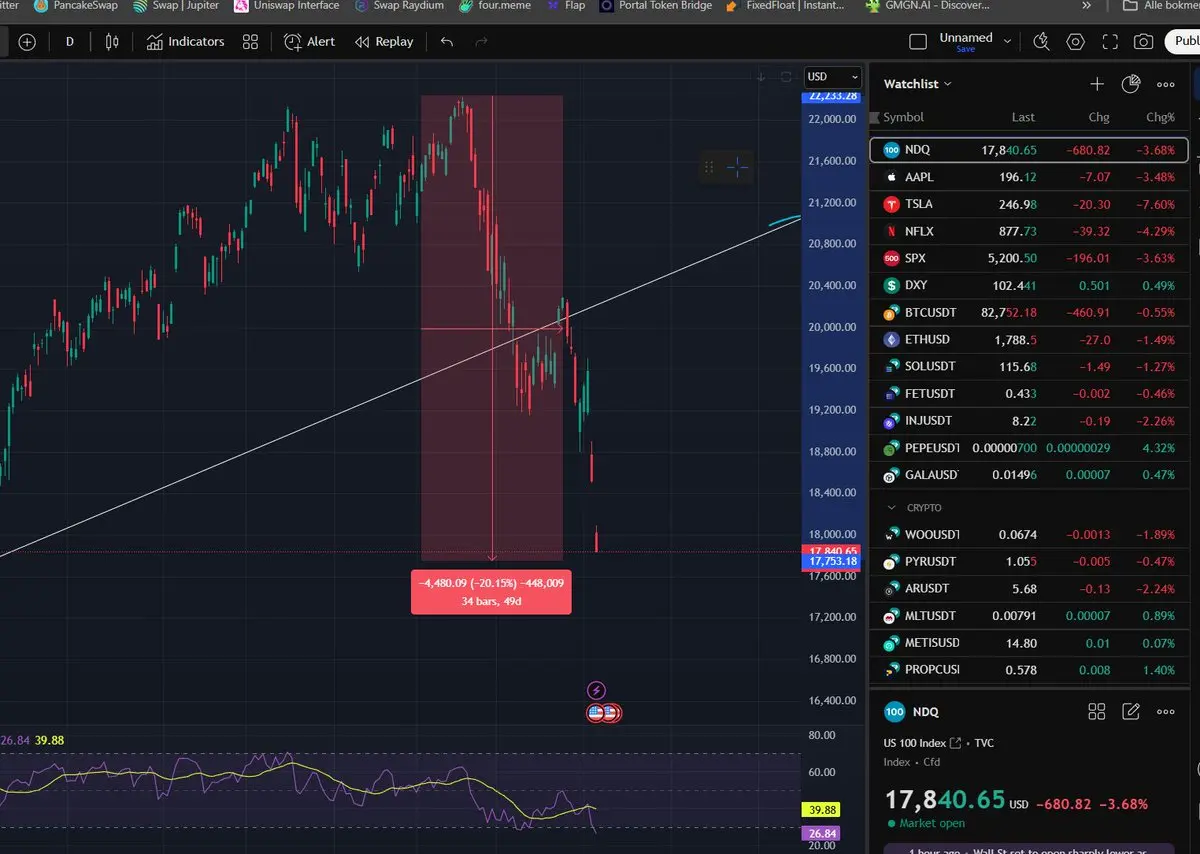
Task: Select AAPL in the watchlist
Action: (x=1029, y=177)
